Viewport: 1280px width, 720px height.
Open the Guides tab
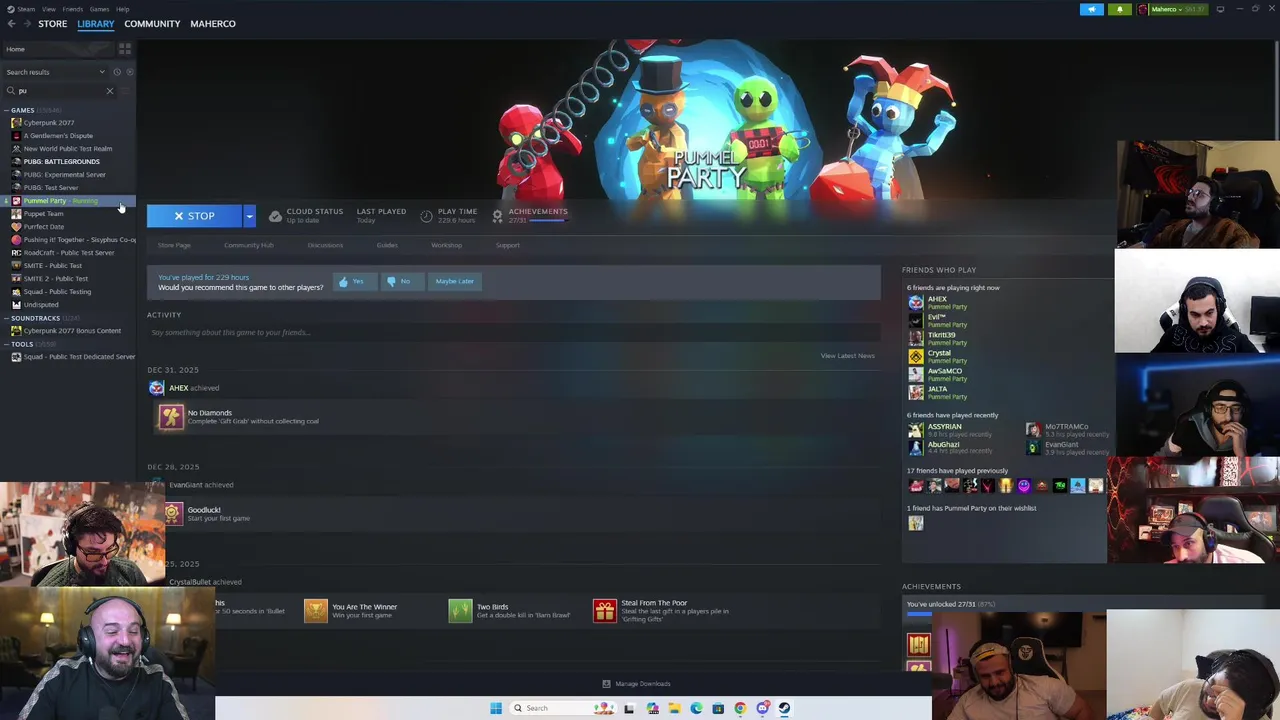coord(387,245)
